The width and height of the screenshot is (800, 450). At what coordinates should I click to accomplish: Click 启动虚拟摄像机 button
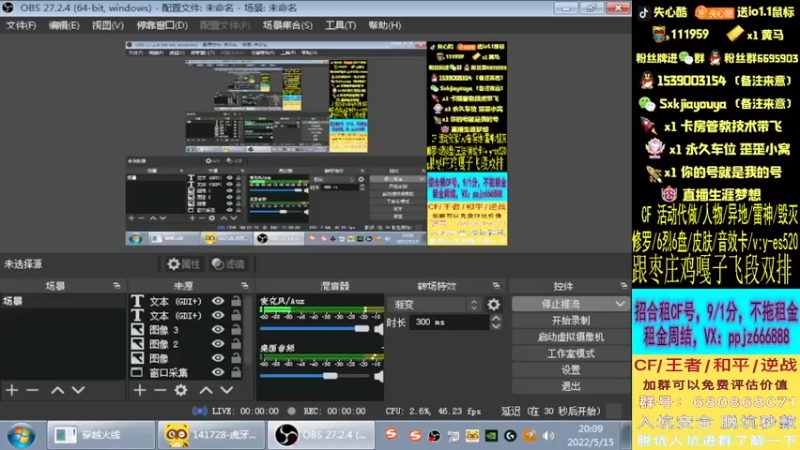click(x=571, y=337)
